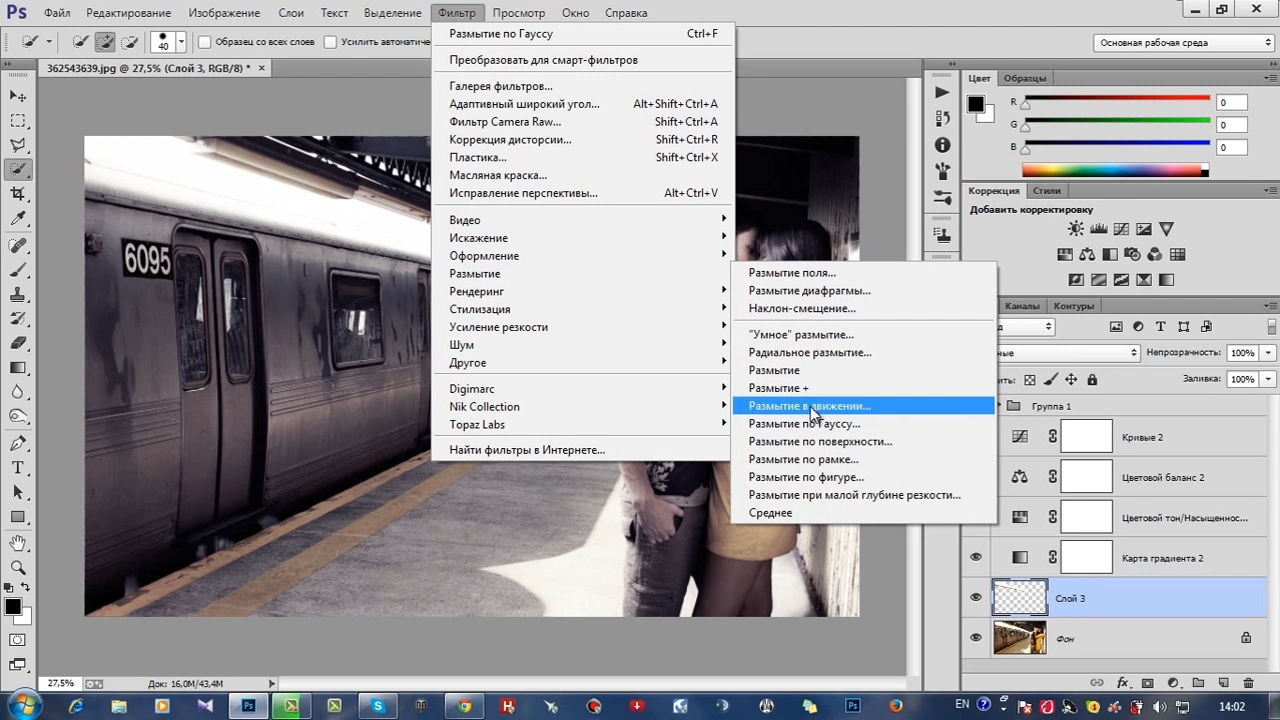Delete layer with trash icon
This screenshot has width=1280, height=720.
coord(1248,683)
